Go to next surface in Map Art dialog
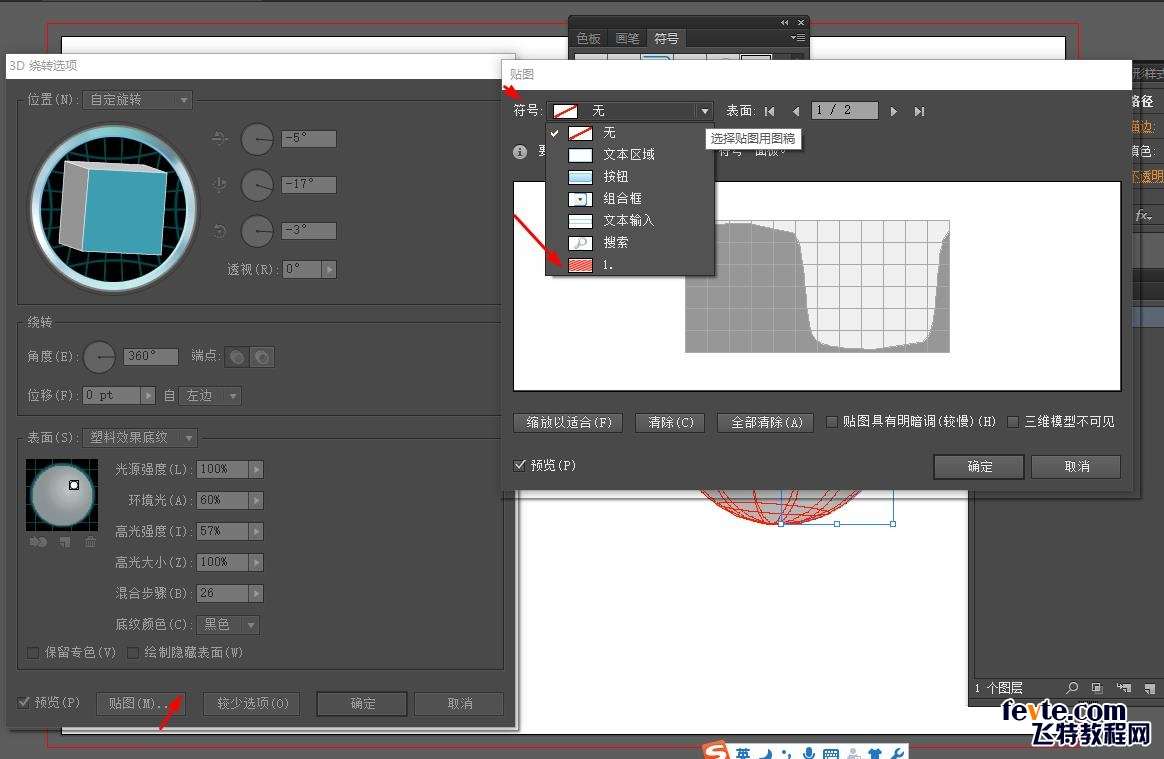The image size is (1164, 759). click(x=894, y=111)
